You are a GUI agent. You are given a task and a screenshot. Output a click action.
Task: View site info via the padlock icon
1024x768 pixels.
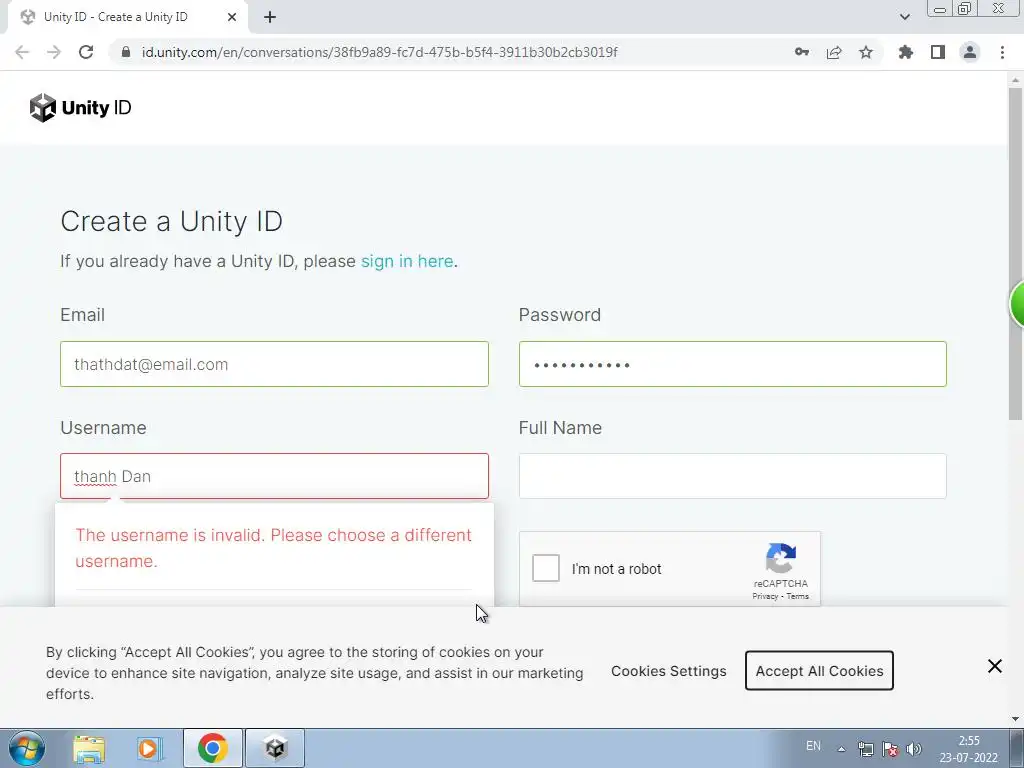pyautogui.click(x=126, y=52)
